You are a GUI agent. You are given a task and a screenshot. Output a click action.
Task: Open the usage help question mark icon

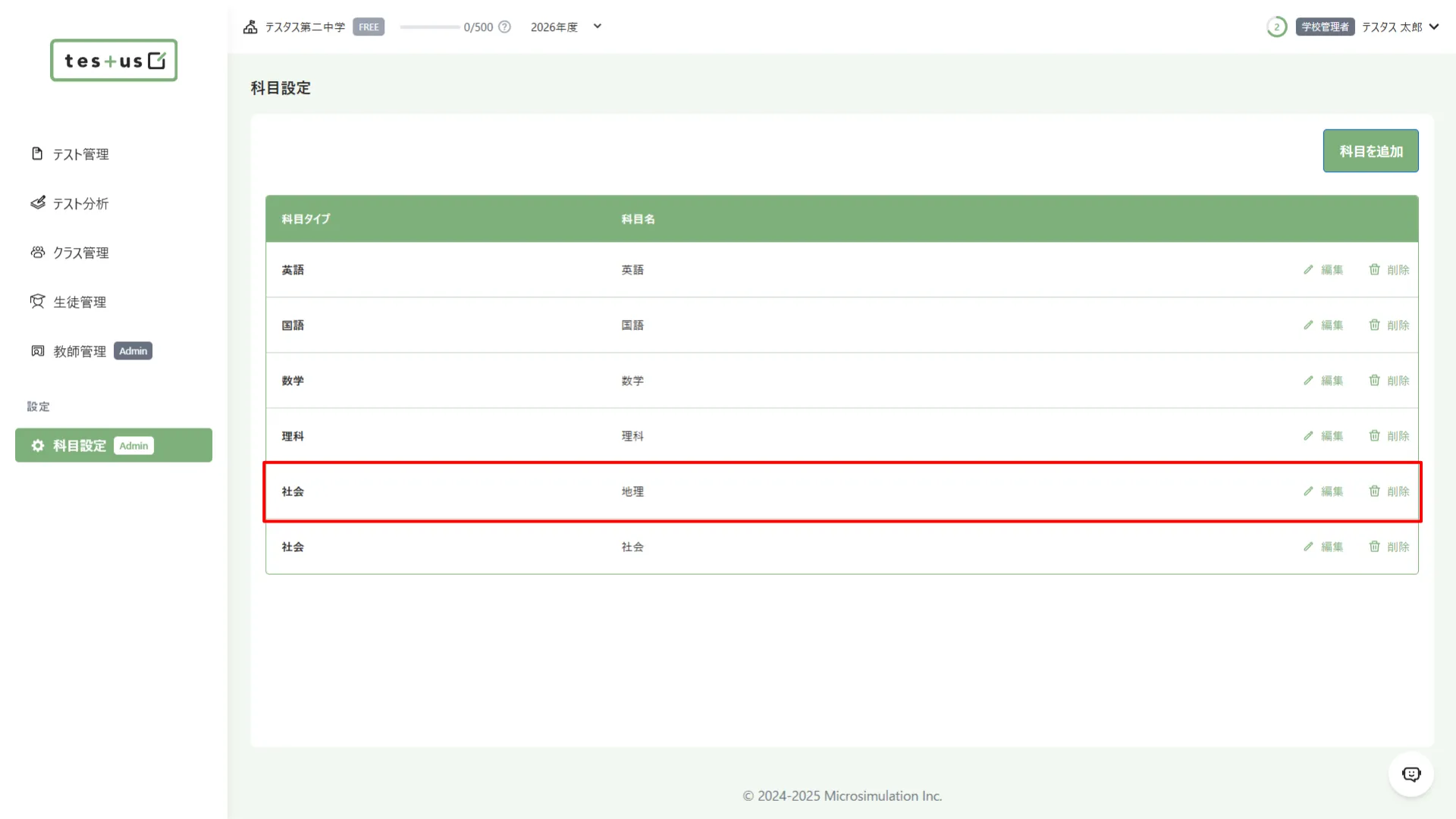[504, 27]
